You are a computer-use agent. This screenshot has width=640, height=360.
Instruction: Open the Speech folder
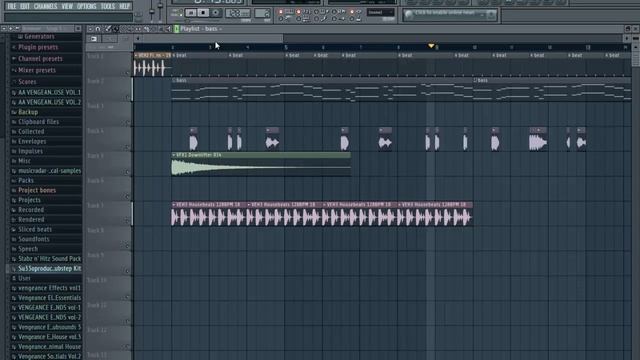[28, 249]
